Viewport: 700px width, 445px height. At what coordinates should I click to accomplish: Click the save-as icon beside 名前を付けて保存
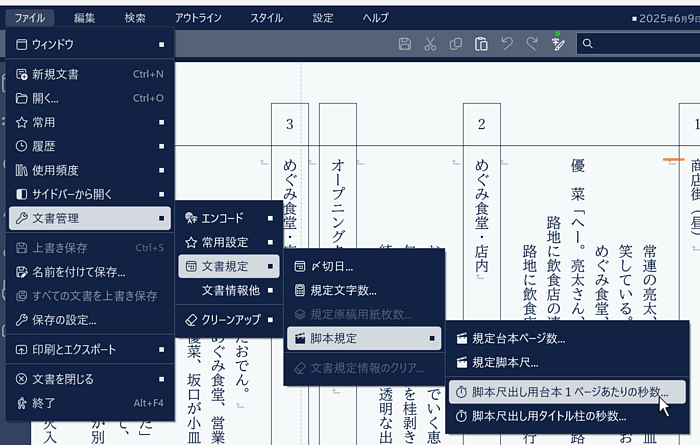coord(21,272)
